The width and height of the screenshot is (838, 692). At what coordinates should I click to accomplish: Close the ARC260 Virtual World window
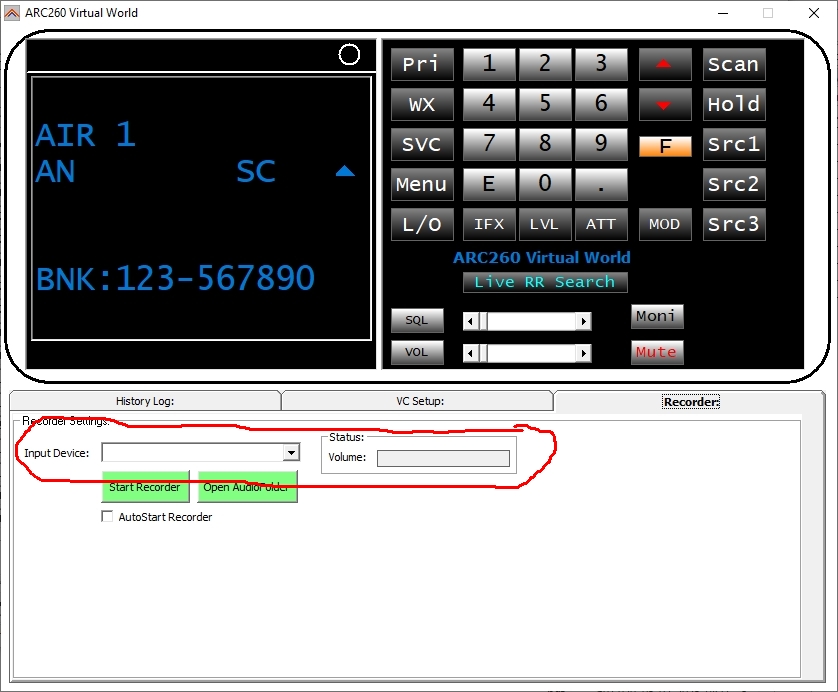pyautogui.click(x=814, y=13)
